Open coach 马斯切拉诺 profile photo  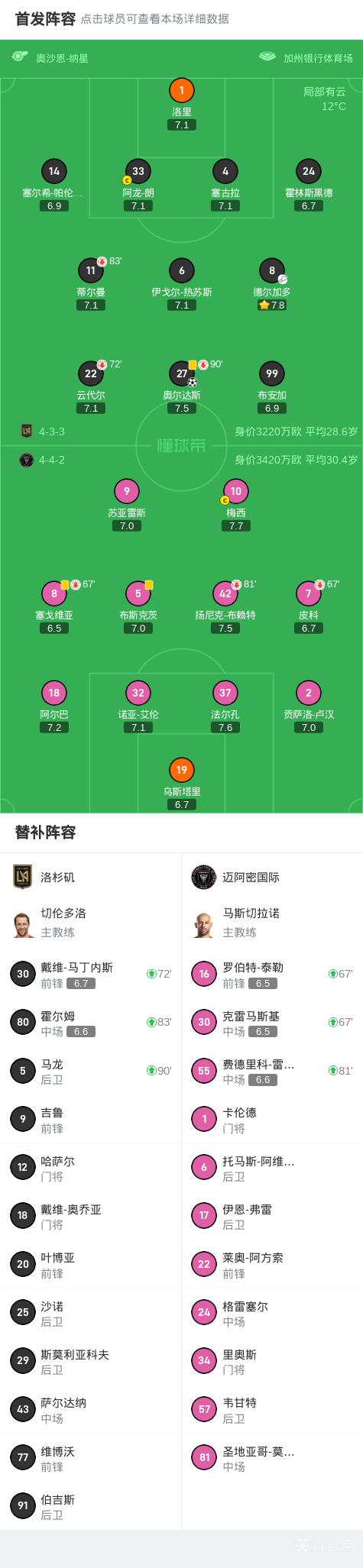204,924
